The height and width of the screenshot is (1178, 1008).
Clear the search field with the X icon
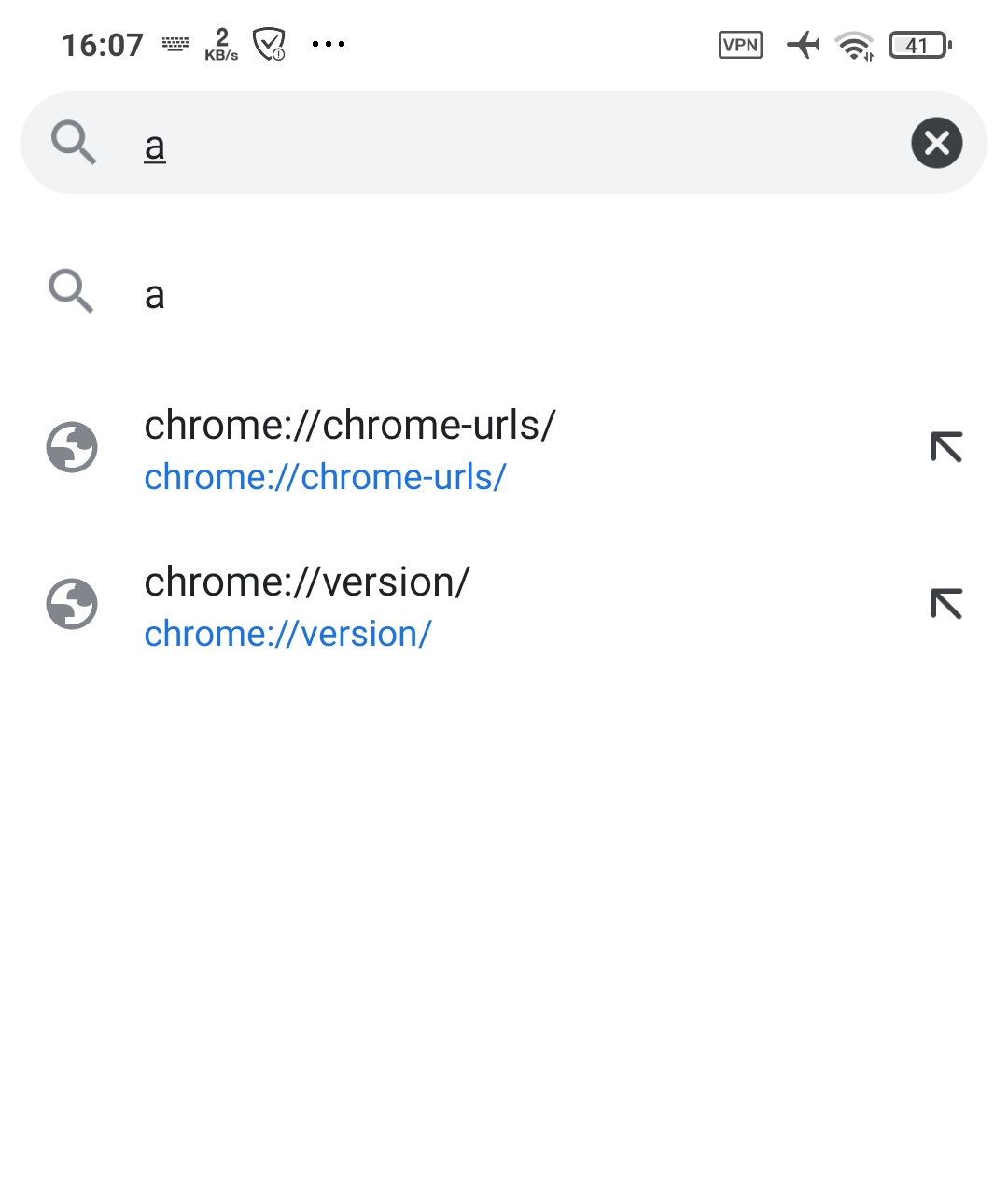[x=936, y=143]
